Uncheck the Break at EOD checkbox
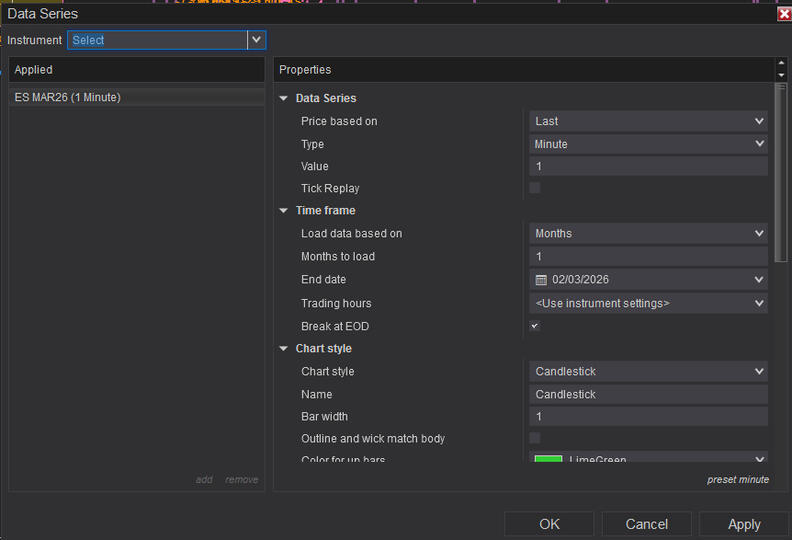The width and height of the screenshot is (792, 540). (535, 326)
